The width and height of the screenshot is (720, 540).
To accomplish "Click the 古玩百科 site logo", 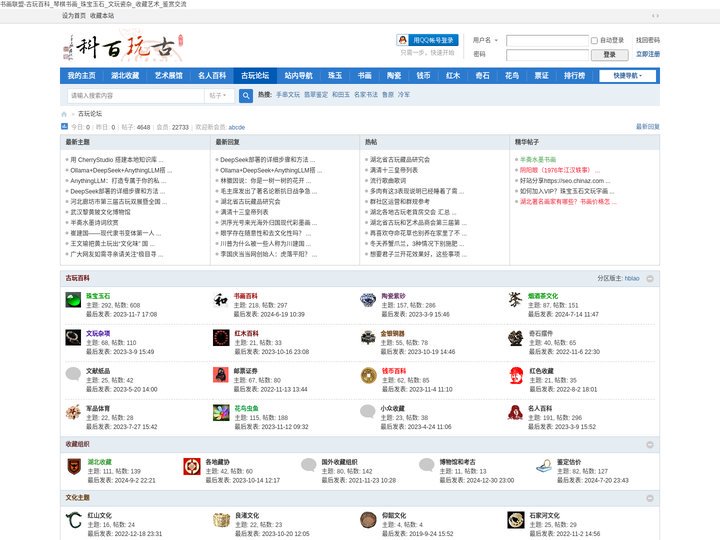I will 123,46.
